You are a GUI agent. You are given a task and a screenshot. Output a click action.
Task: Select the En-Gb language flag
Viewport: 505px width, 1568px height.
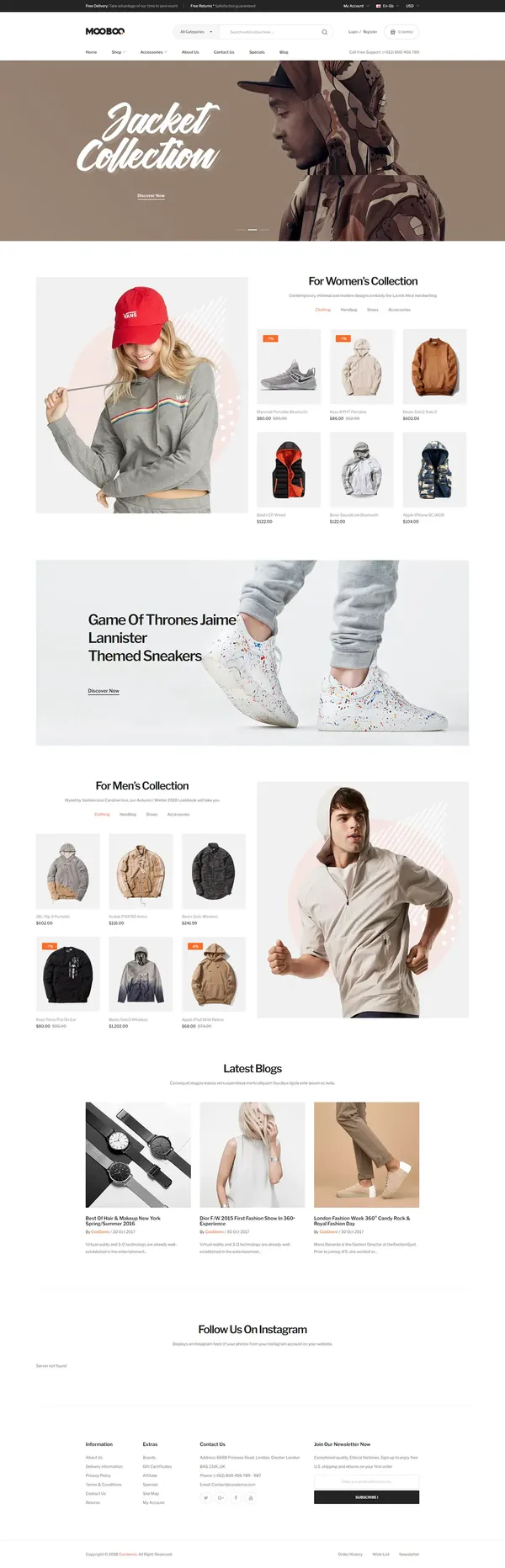pos(379,6)
